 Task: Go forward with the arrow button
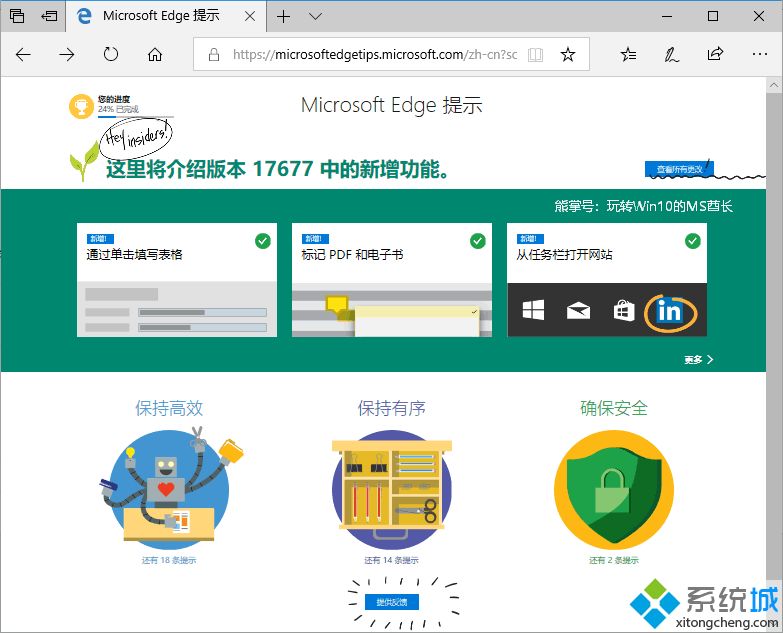(x=66, y=54)
